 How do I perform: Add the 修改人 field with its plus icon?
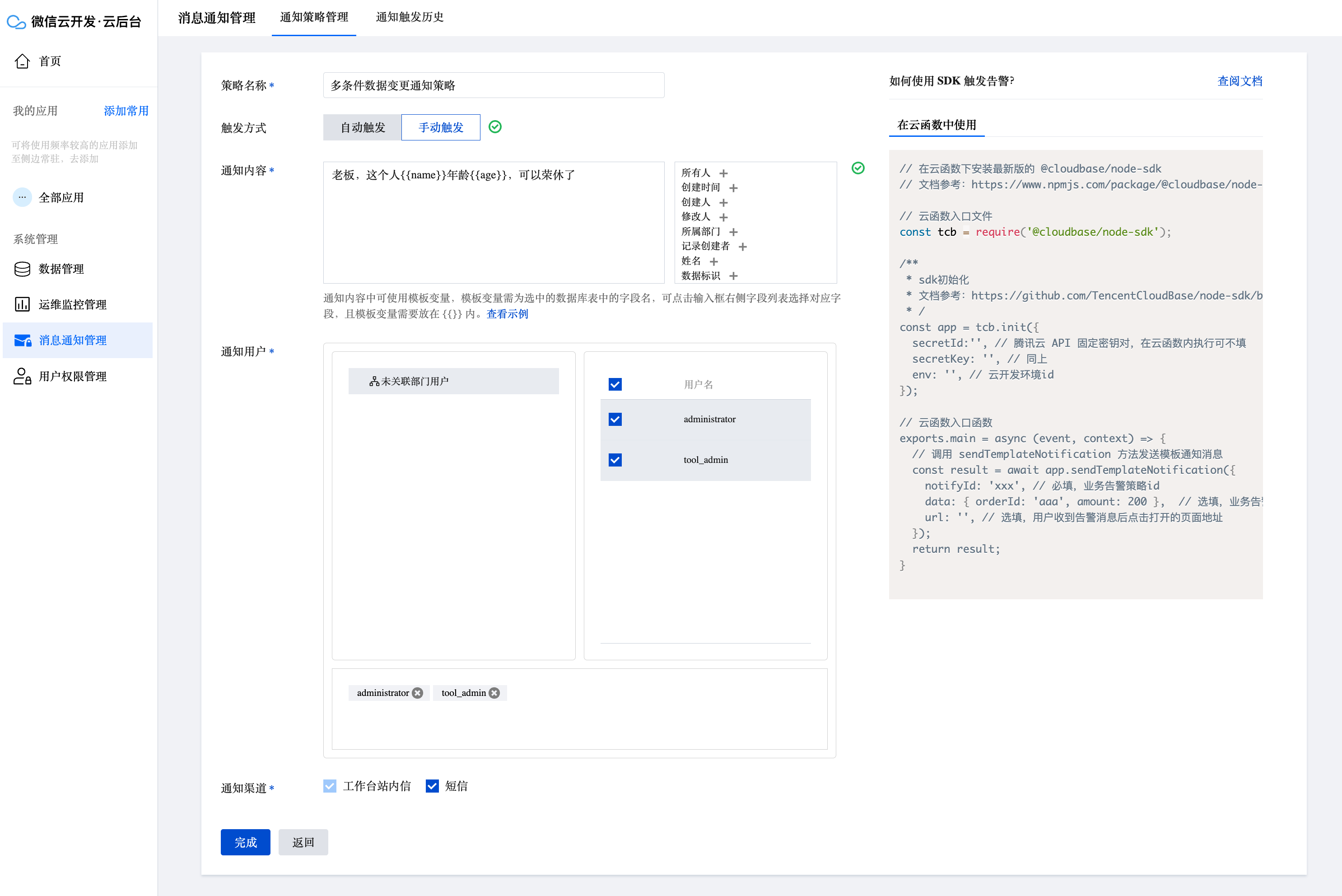(723, 217)
